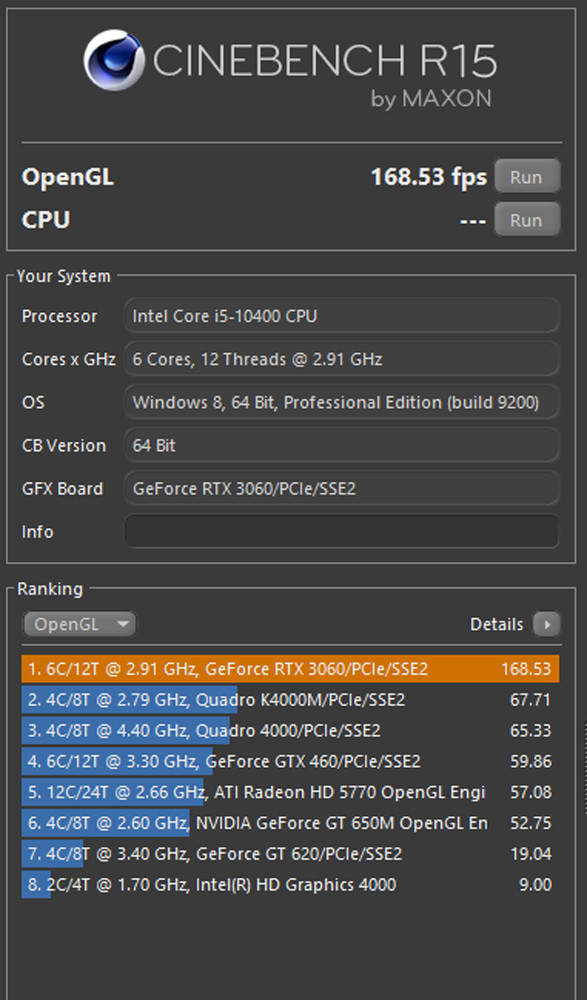Click the OS field showing Windows 8
This screenshot has width=587, height=1000.
tap(341, 402)
